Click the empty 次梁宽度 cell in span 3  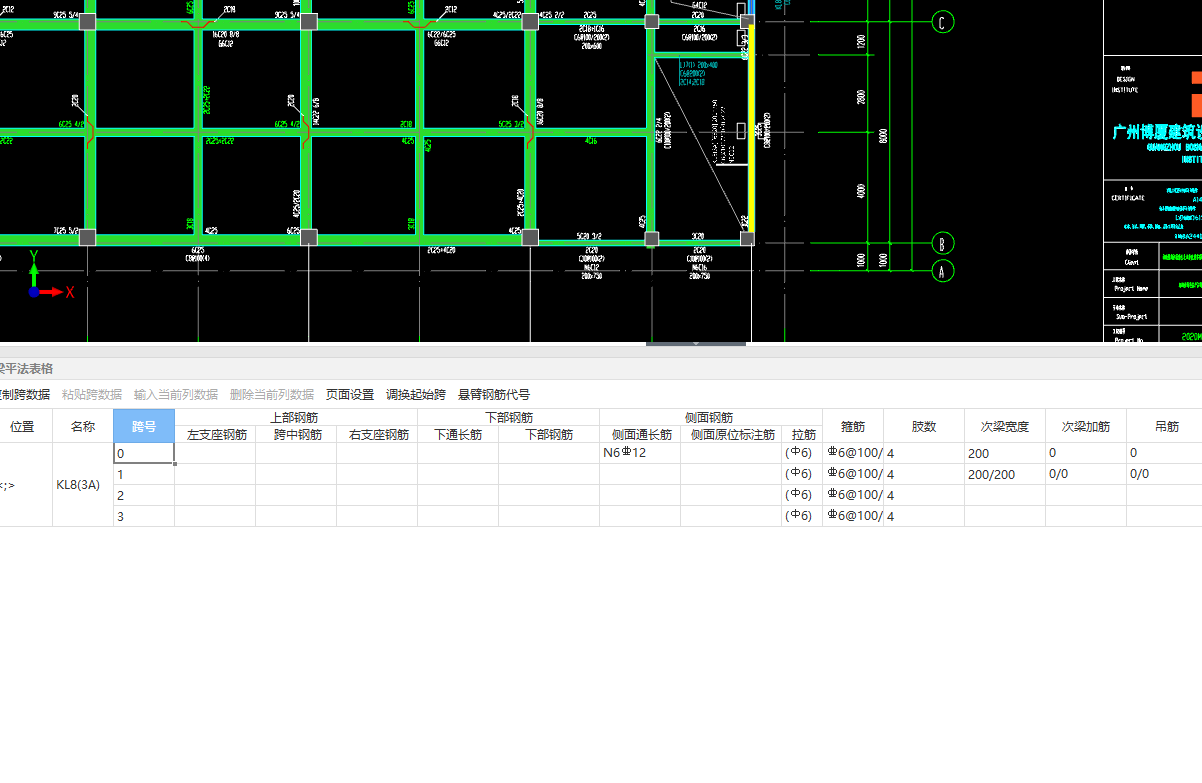point(1005,516)
